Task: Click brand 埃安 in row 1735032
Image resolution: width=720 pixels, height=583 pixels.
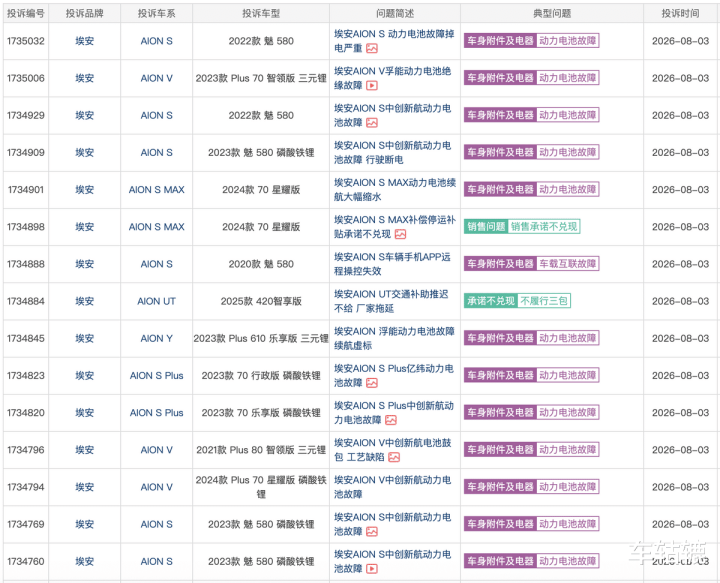Action: coord(84,41)
